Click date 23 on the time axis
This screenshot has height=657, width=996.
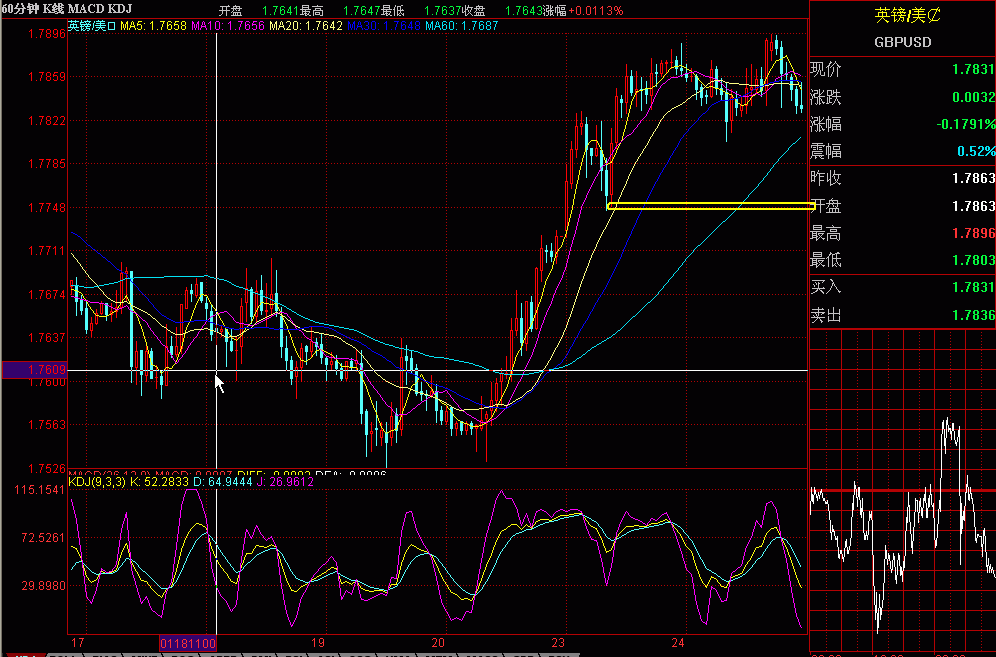tap(558, 642)
